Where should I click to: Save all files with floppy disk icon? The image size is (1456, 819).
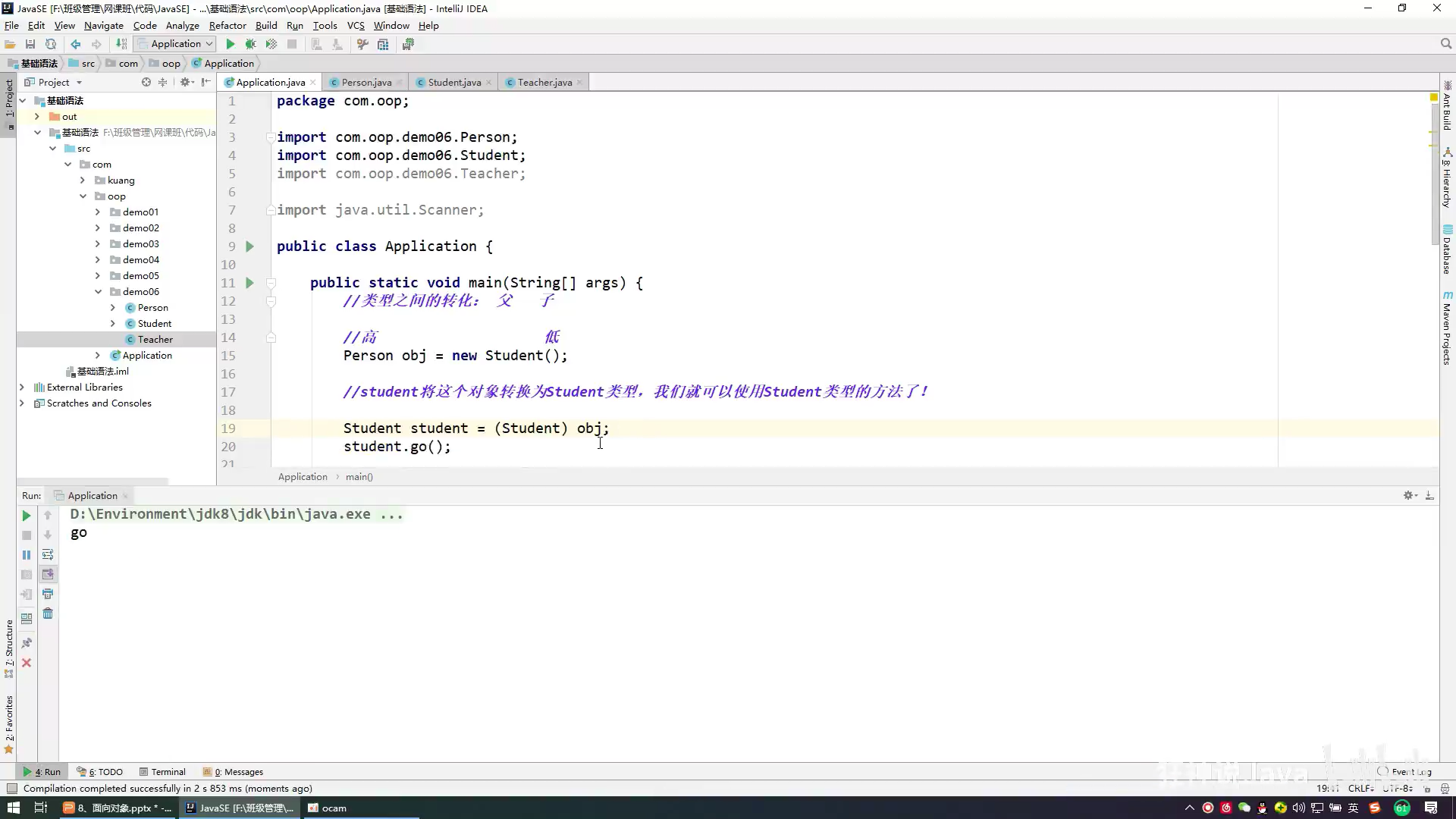tap(30, 44)
